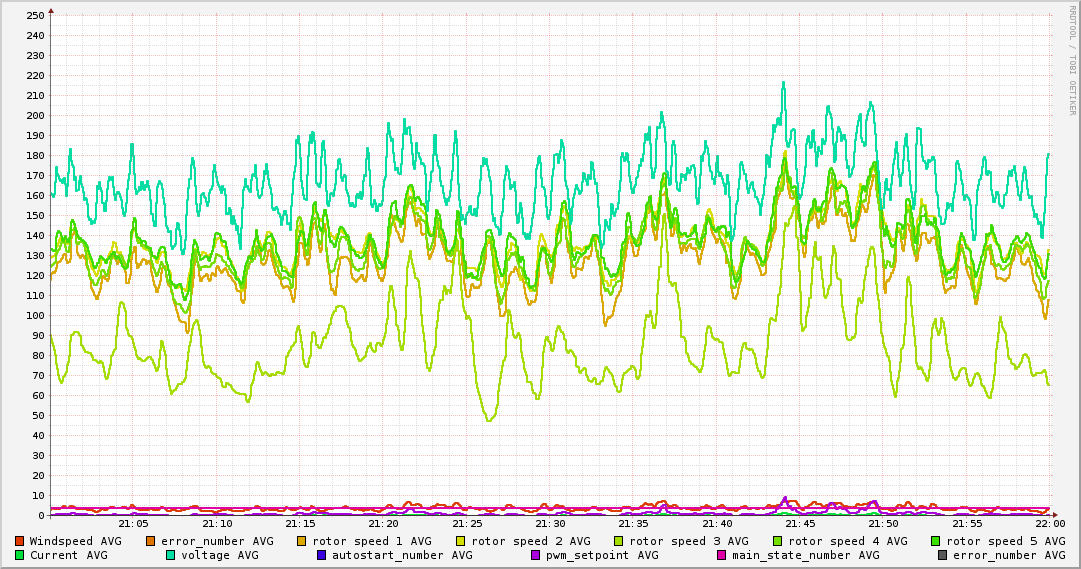
Task: Select the 'Windspeed AVG' legend text
Action: tap(75, 541)
